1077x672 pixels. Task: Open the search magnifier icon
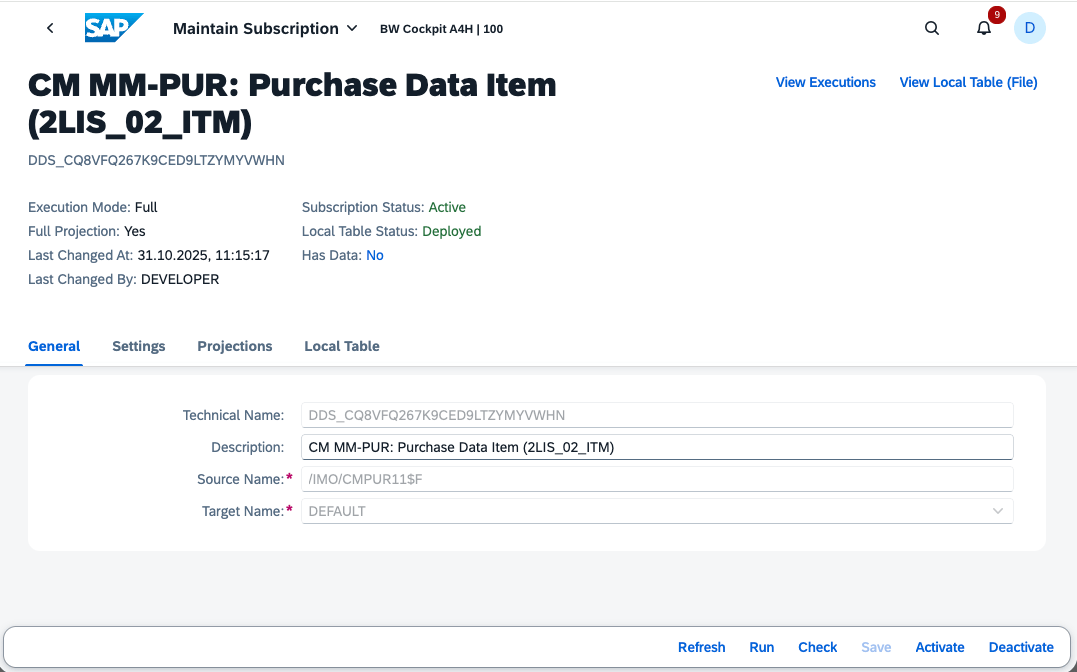tap(932, 28)
